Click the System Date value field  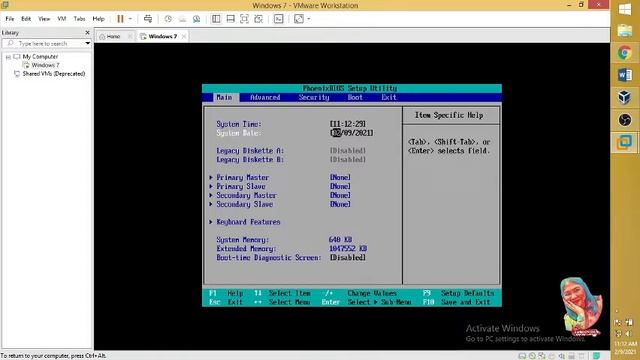tap(351, 133)
